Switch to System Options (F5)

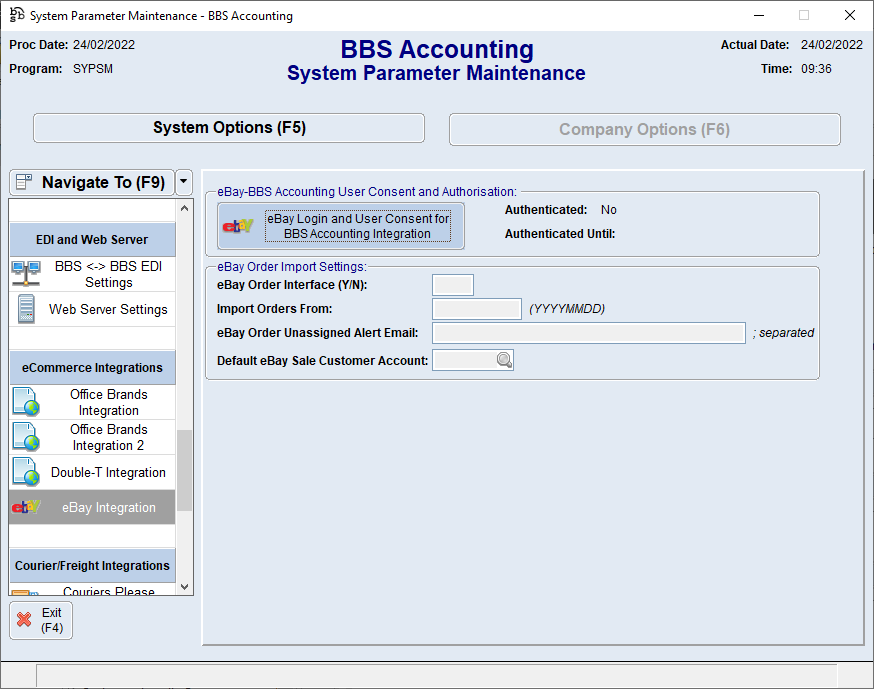point(229,128)
